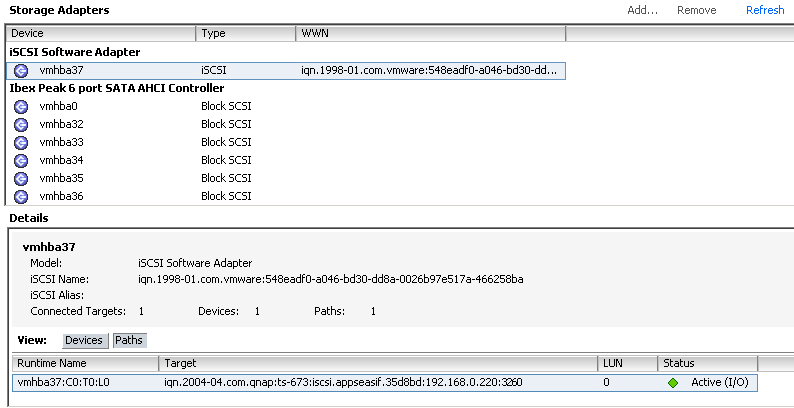The image size is (794, 408).
Task: Click the vmhba0 adapter icon
Action: [x=21, y=107]
